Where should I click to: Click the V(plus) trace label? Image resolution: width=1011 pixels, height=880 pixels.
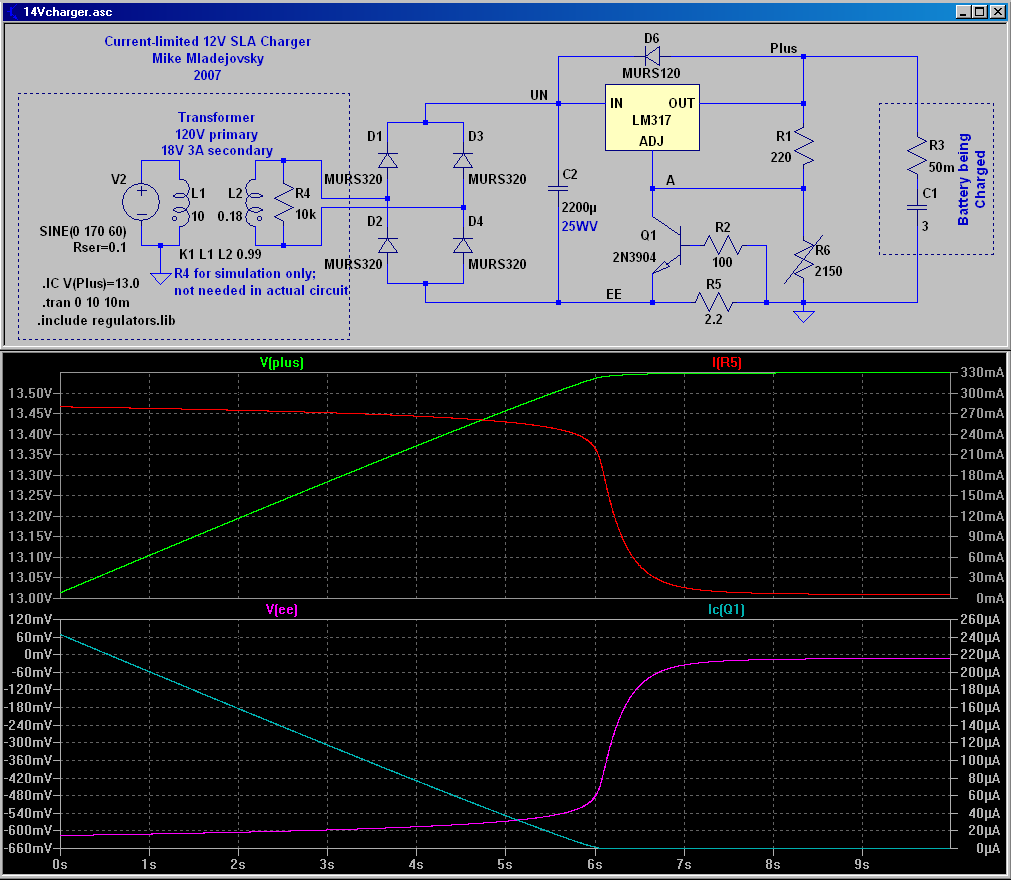(x=282, y=362)
